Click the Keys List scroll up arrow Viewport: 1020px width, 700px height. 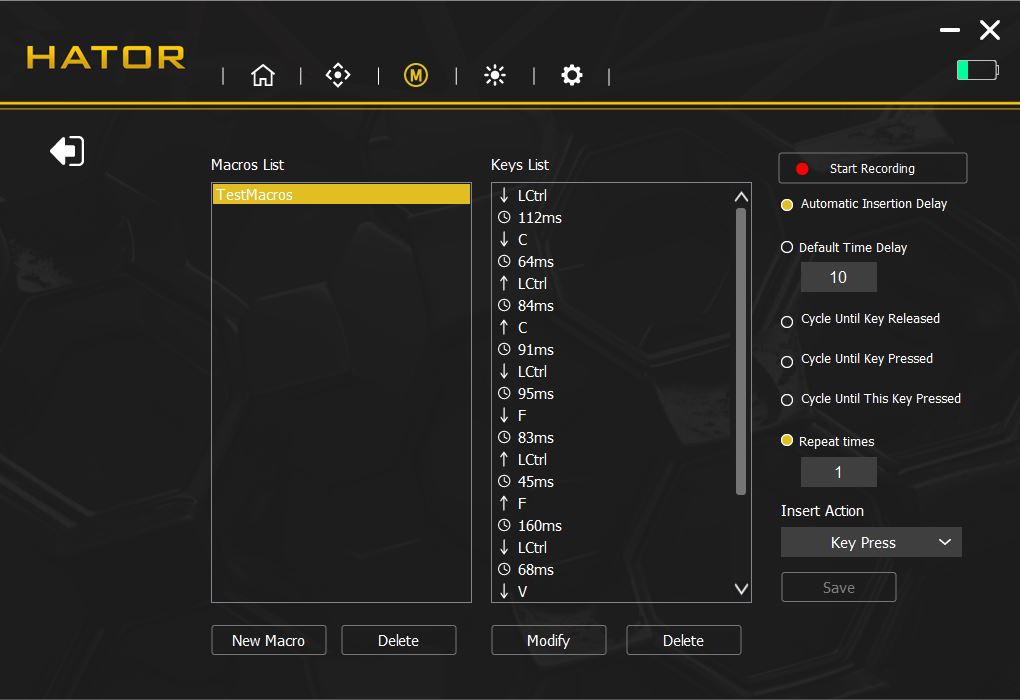(x=741, y=196)
